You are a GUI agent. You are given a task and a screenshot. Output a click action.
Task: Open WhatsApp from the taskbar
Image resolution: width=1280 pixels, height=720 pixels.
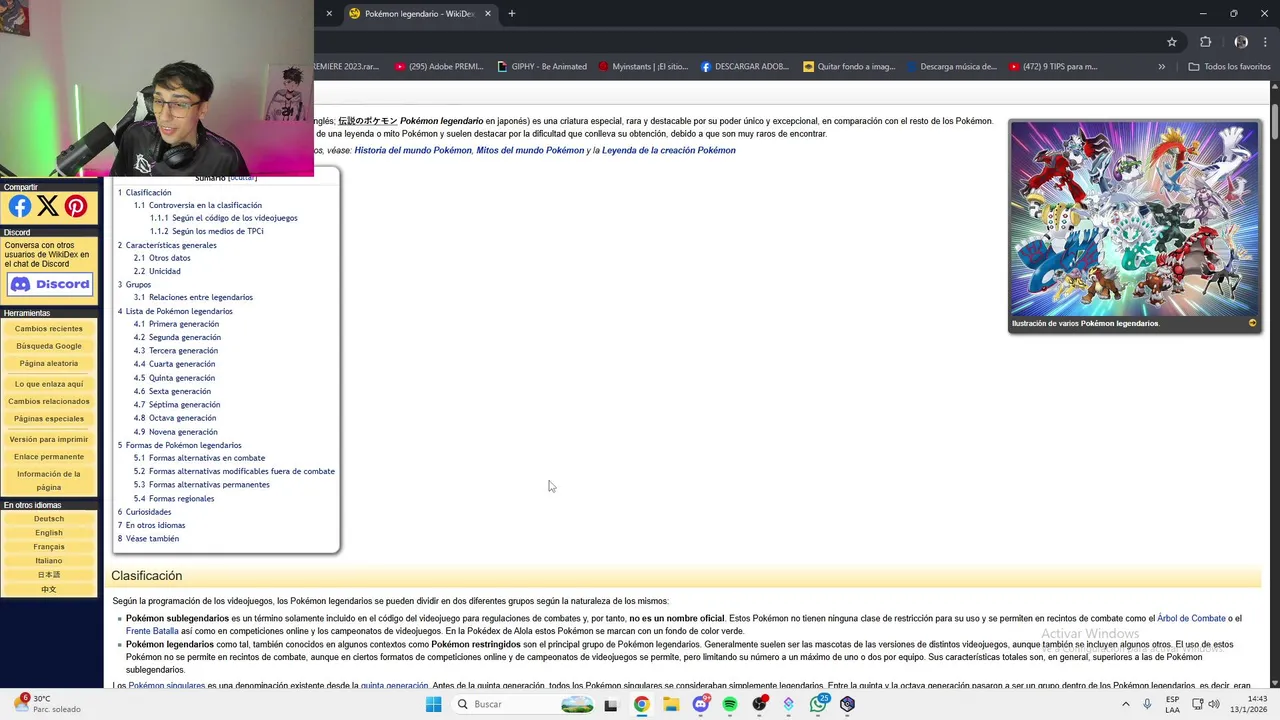coord(818,704)
